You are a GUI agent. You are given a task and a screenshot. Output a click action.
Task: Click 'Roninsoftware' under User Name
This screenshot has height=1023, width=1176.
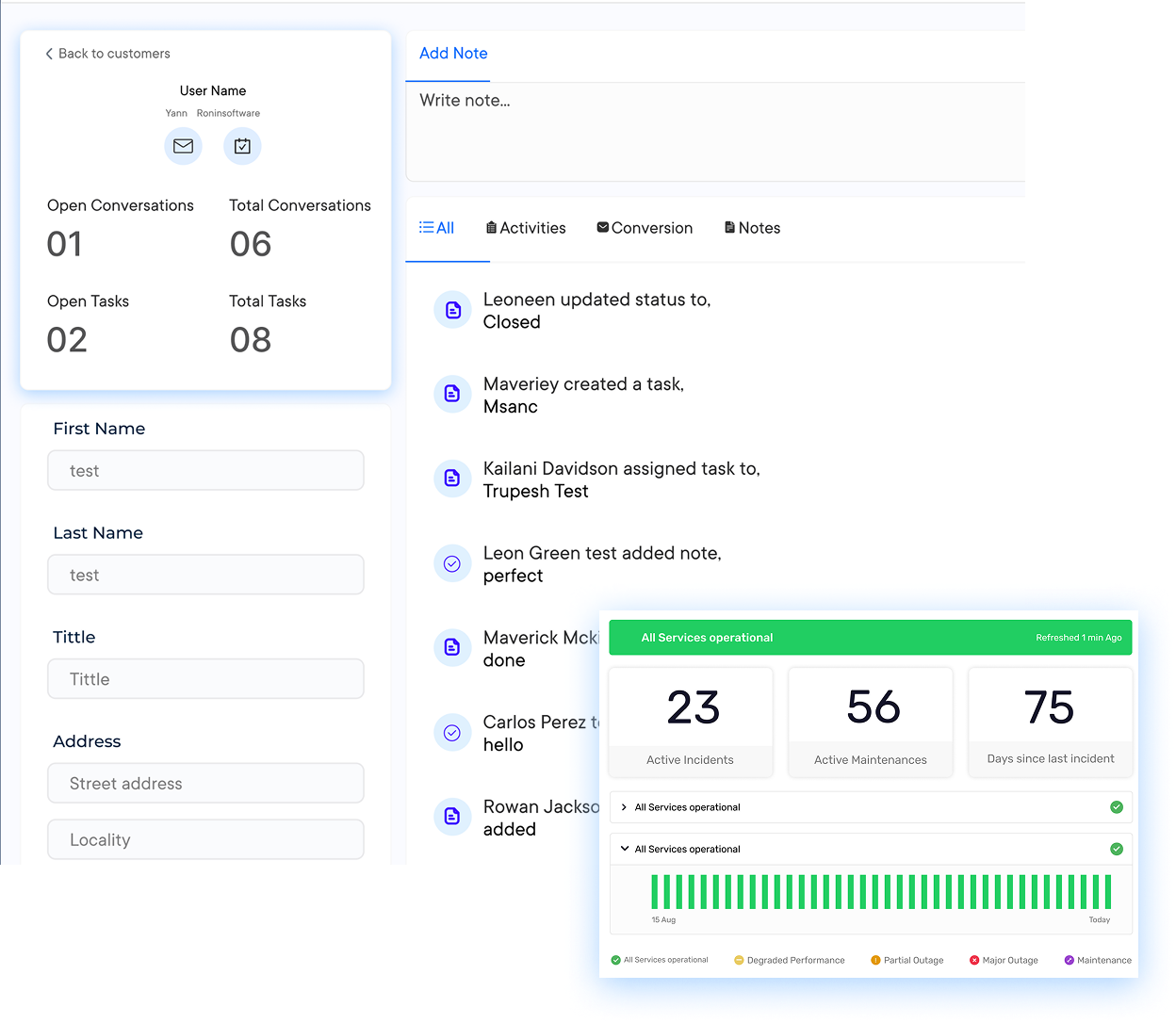click(x=228, y=113)
